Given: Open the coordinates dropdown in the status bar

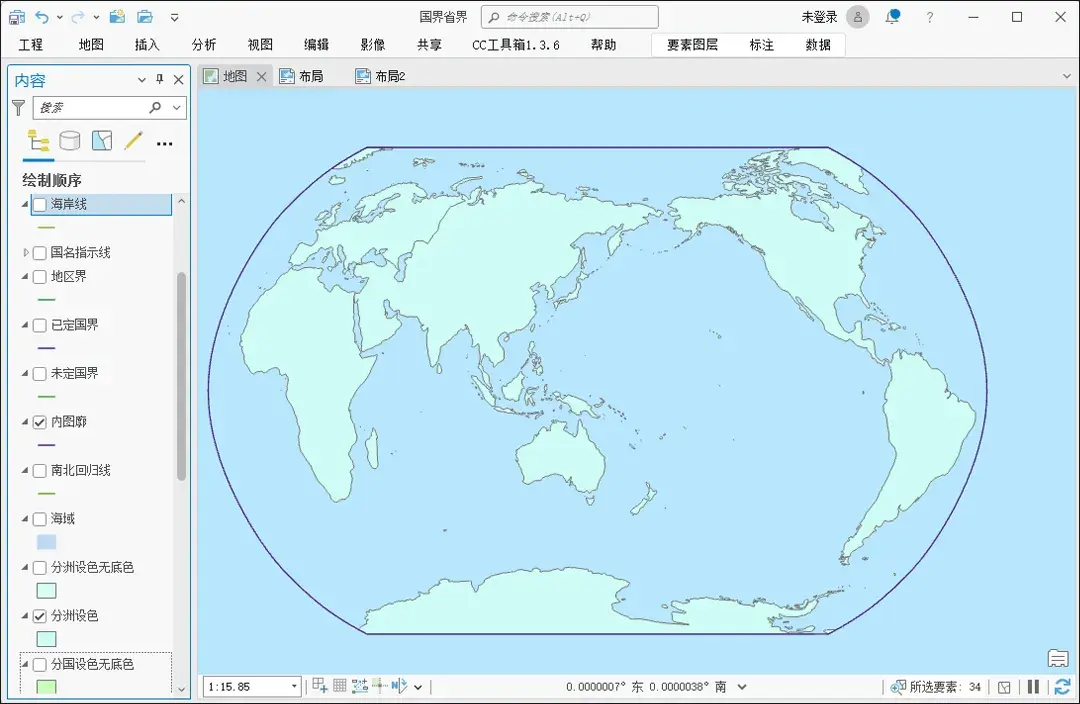Looking at the screenshot, I should pos(740,687).
